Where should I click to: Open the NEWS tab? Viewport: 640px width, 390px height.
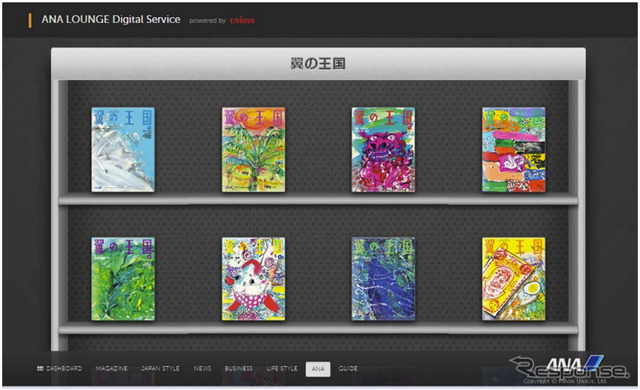(202, 368)
